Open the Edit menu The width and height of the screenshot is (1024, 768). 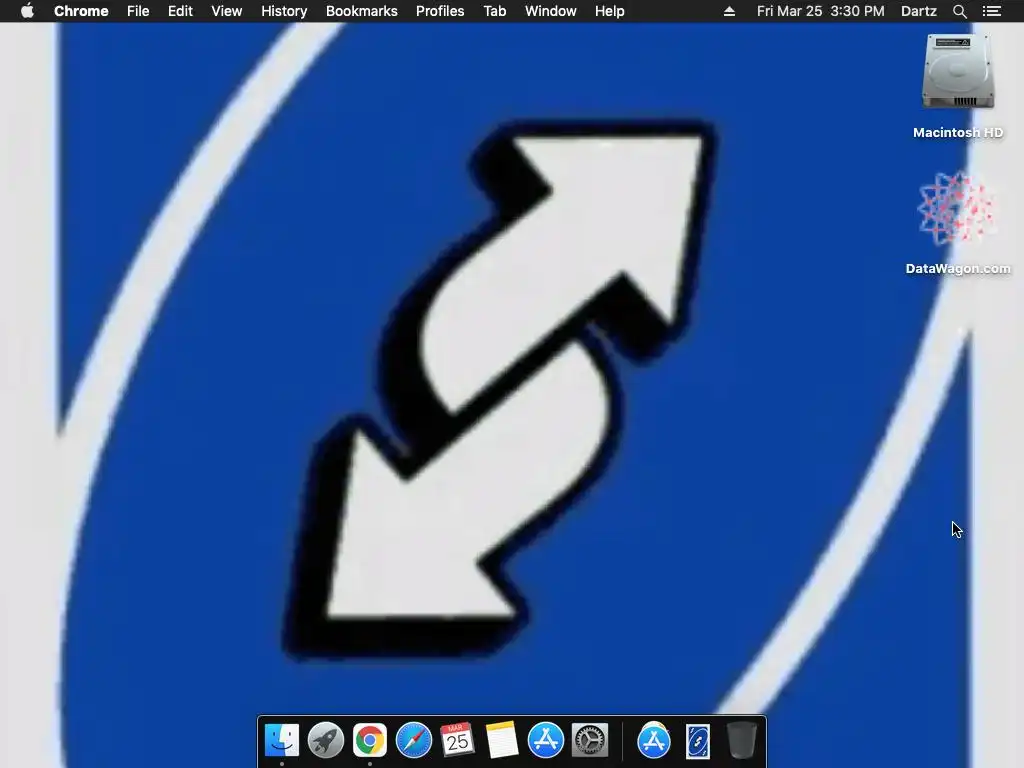(180, 11)
